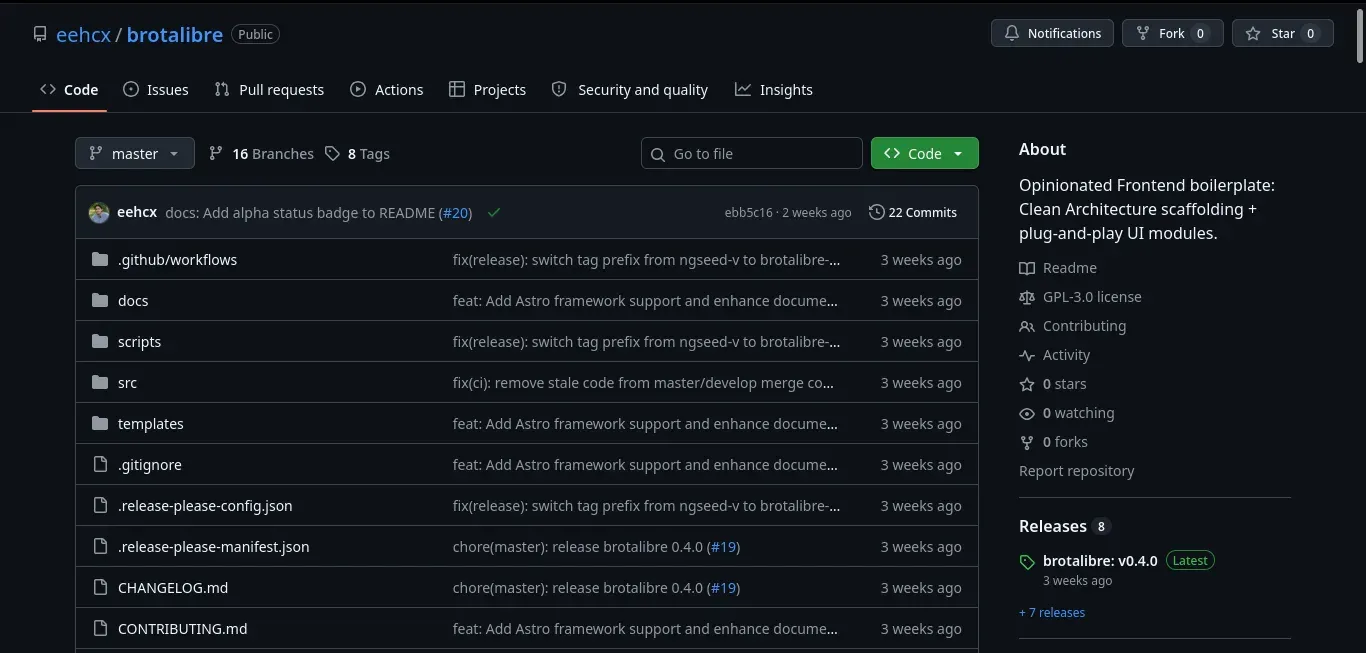Click Report repository
1366x653 pixels.
(1076, 471)
